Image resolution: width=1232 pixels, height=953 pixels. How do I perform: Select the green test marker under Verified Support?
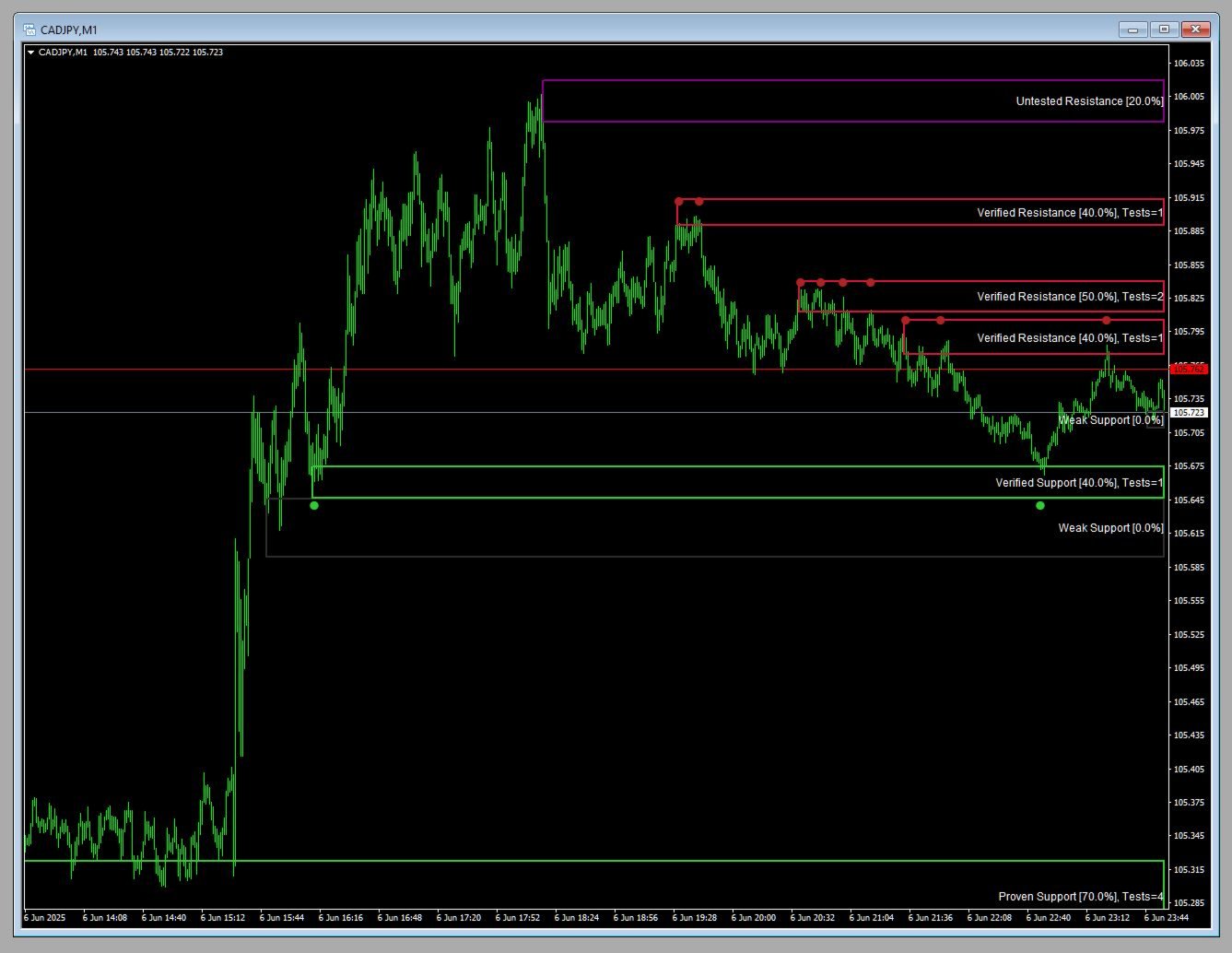click(x=314, y=505)
